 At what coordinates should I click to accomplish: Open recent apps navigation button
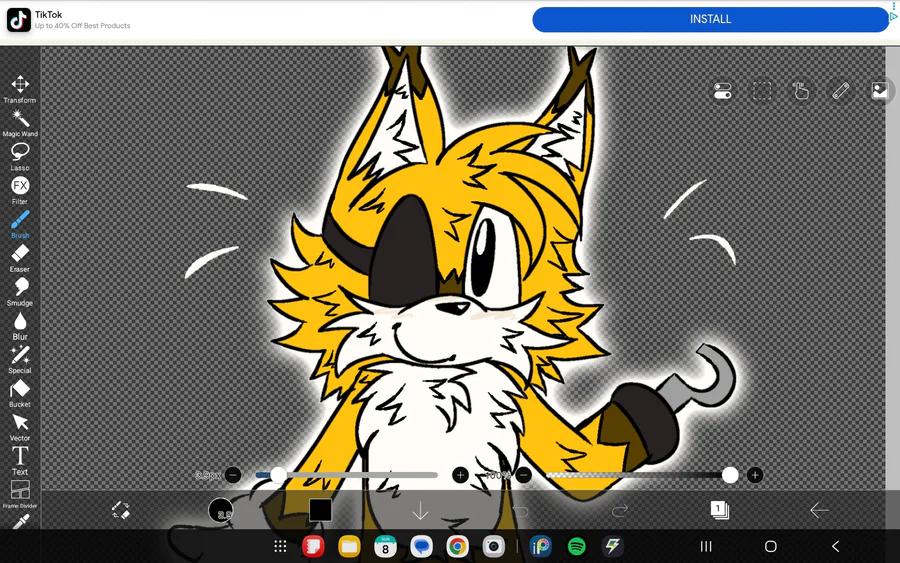tap(706, 546)
